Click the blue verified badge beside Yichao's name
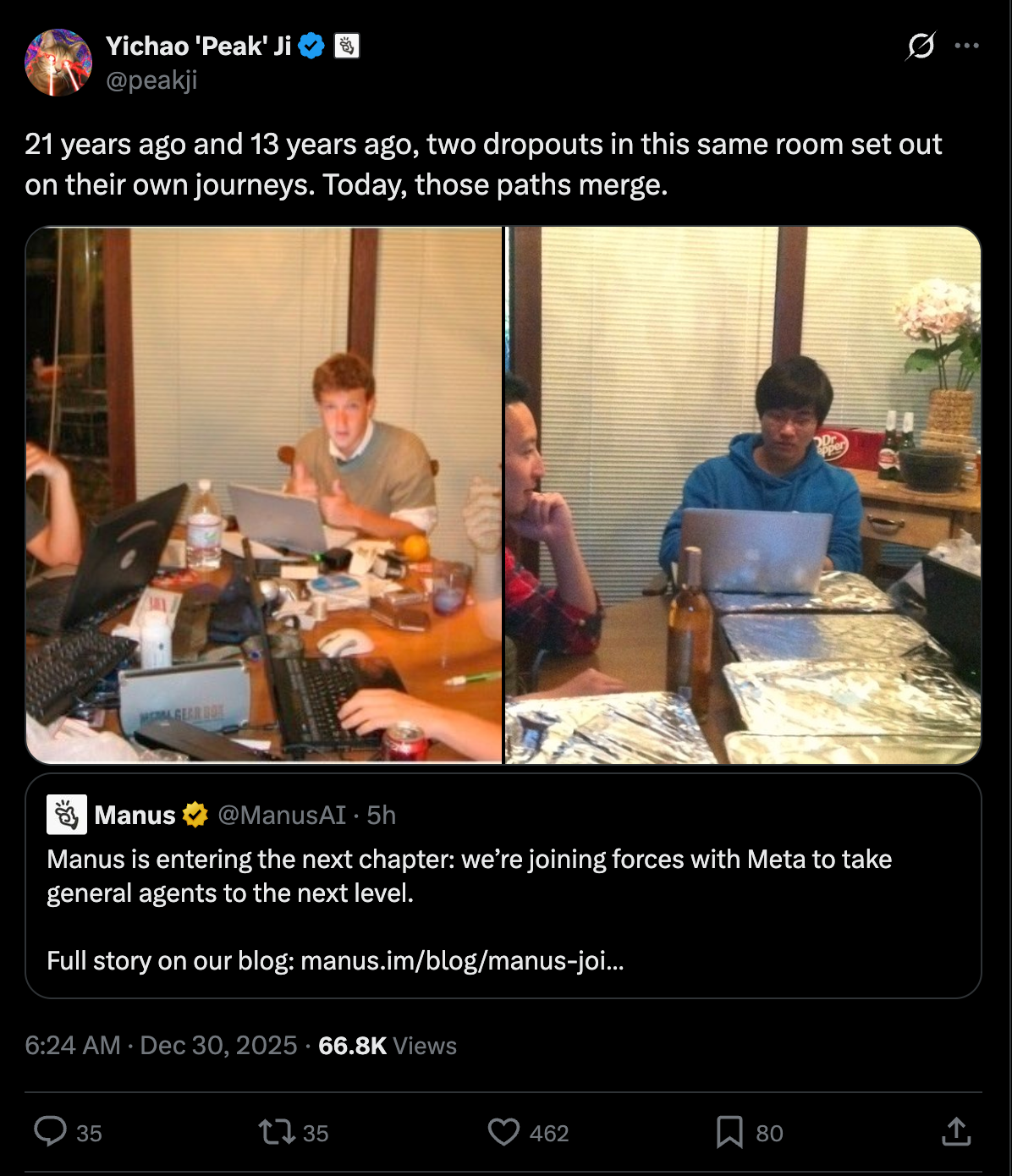Image resolution: width=1012 pixels, height=1176 pixels. click(x=311, y=47)
